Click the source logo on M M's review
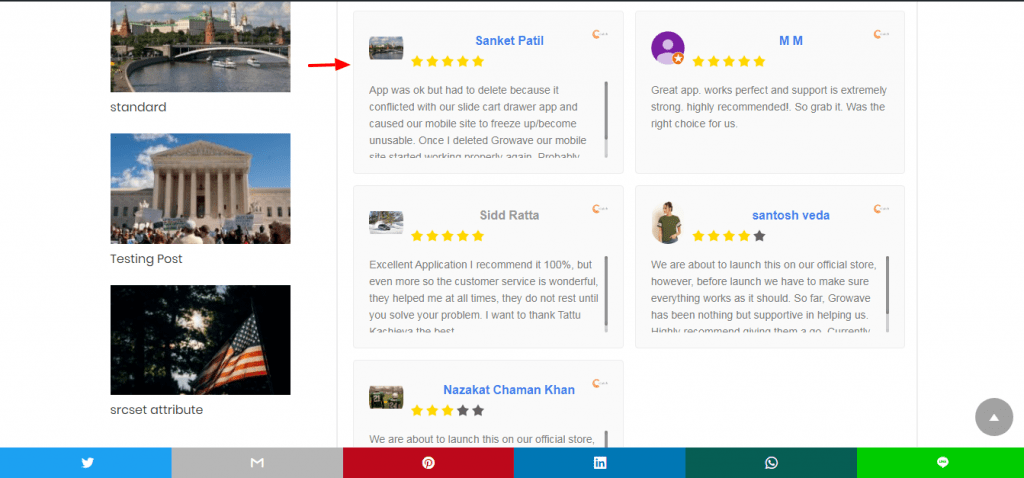The image size is (1024, 478). coord(881,34)
